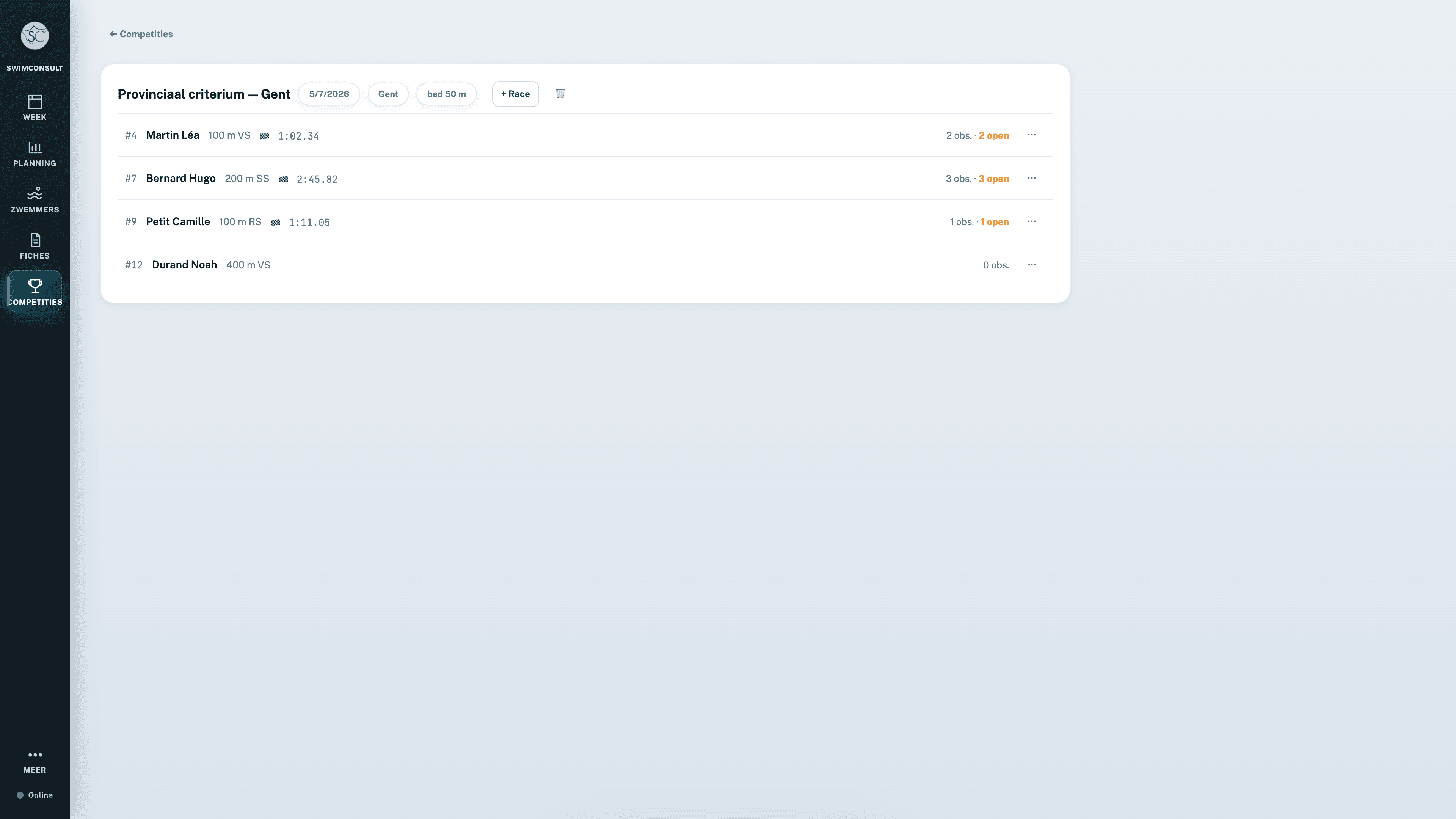The width and height of the screenshot is (1456, 819).
Task: Click race number #4
Action: pyautogui.click(x=130, y=136)
